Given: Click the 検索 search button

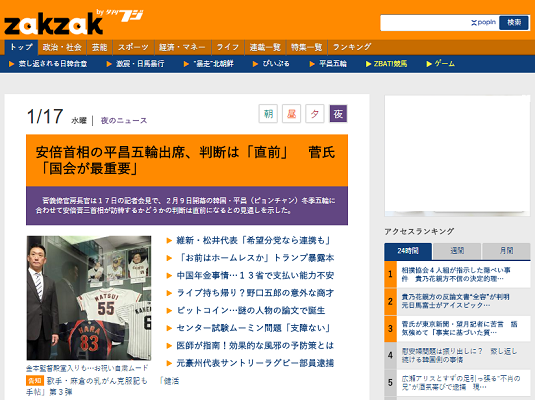Looking at the screenshot, I should click(x=514, y=23).
